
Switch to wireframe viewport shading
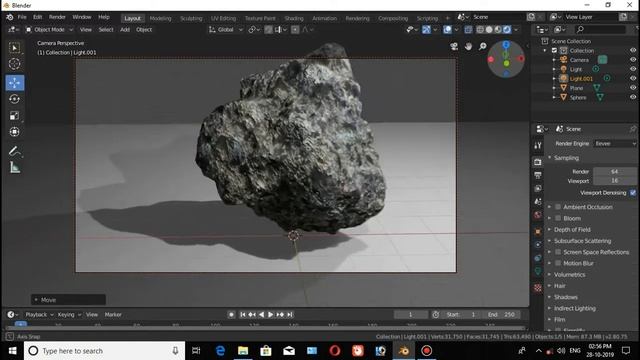click(x=480, y=30)
